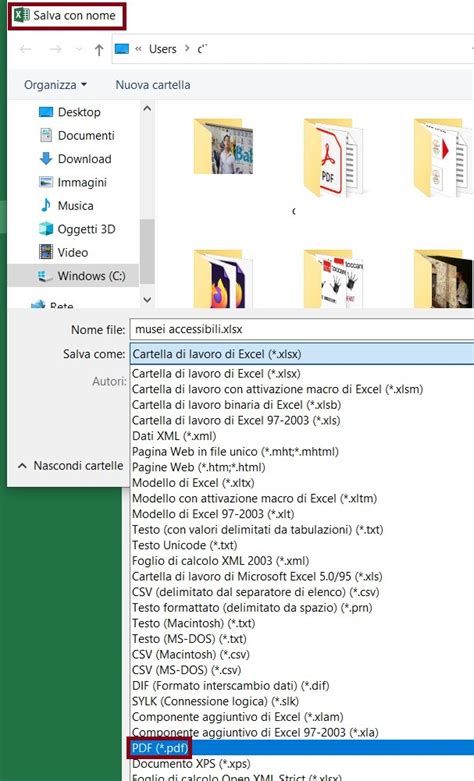Open folder with photo thumbnail
Screen dimensions: 474x781
point(223,147)
